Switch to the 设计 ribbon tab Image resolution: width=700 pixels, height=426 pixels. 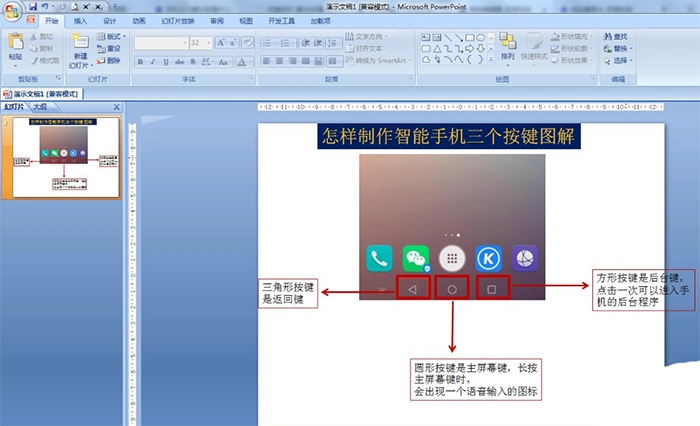110,21
